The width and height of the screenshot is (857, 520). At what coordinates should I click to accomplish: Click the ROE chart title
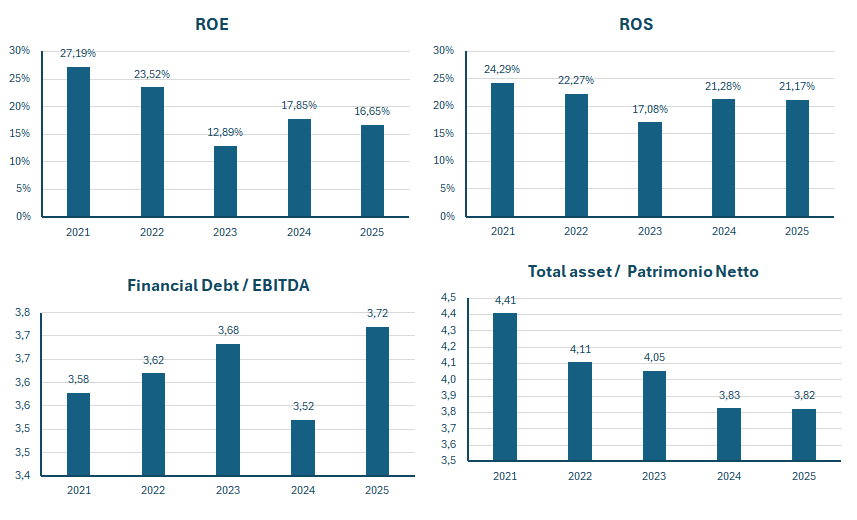coord(212,24)
